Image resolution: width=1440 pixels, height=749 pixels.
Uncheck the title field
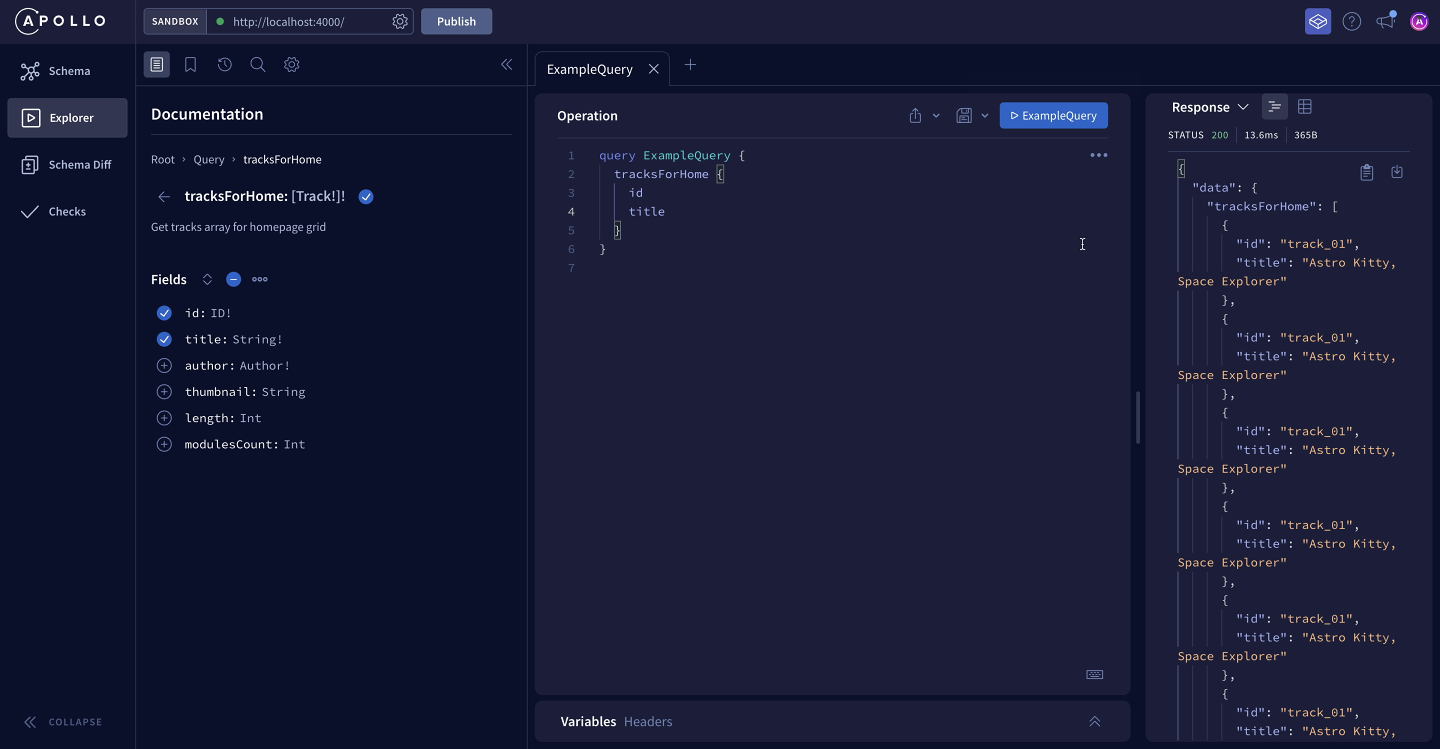(164, 339)
